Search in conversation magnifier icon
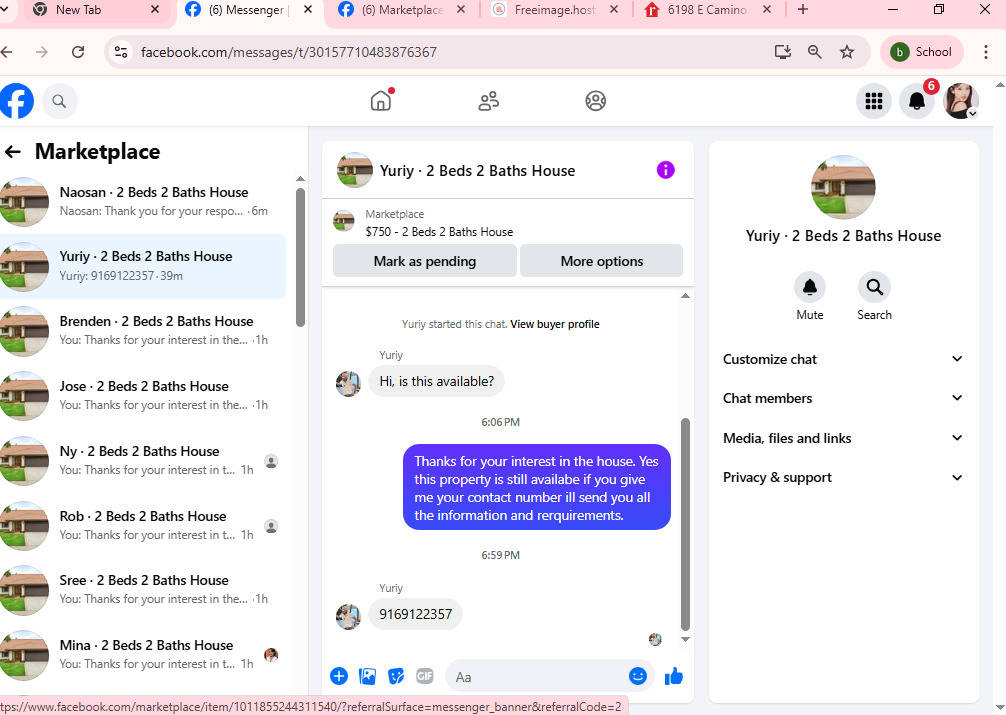Image resolution: width=1006 pixels, height=715 pixels. coord(874,287)
